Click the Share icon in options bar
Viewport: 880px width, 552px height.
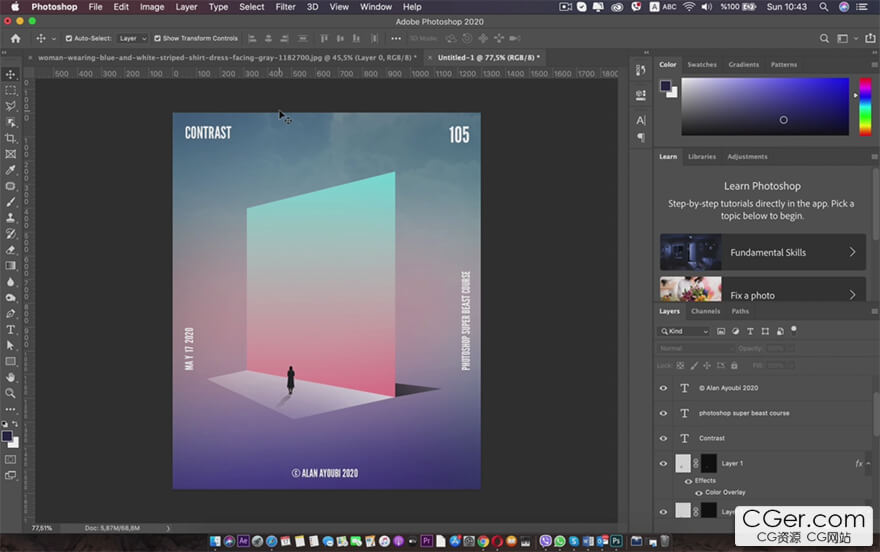click(870, 38)
